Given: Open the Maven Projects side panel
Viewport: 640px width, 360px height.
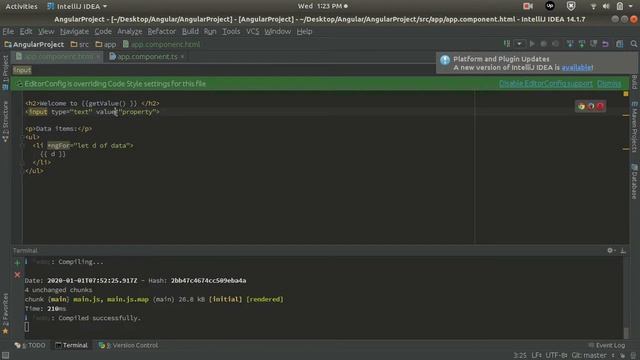Looking at the screenshot, I should pos(634,127).
